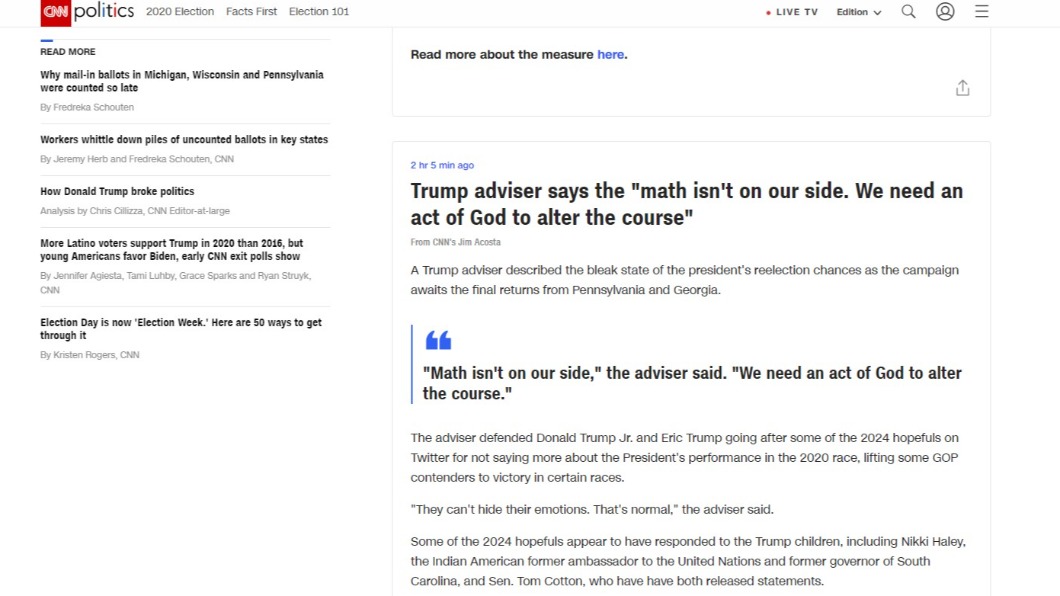Image resolution: width=1060 pixels, height=596 pixels.
Task: Open the Trump adviser 'math isn't on our side' headline
Action: (x=686, y=204)
